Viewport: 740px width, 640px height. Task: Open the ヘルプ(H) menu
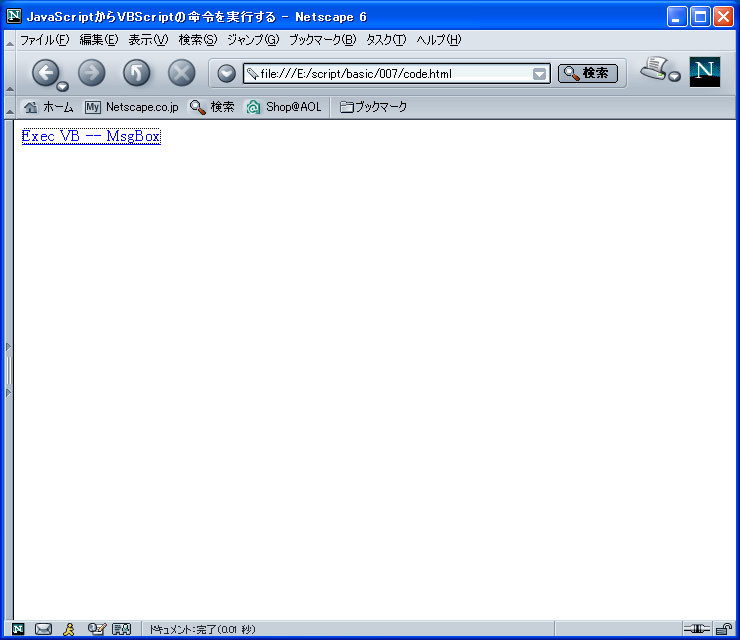pos(438,40)
